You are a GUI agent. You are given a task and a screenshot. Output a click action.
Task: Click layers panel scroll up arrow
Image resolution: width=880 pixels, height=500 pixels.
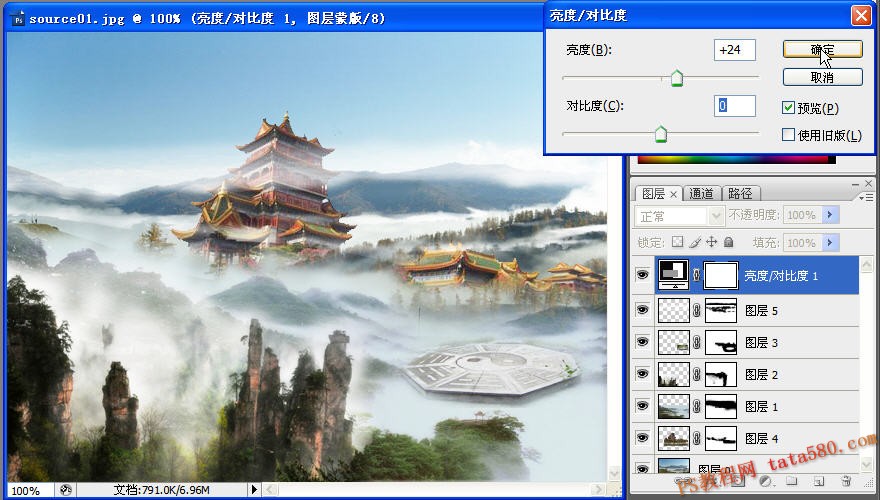[867, 265]
